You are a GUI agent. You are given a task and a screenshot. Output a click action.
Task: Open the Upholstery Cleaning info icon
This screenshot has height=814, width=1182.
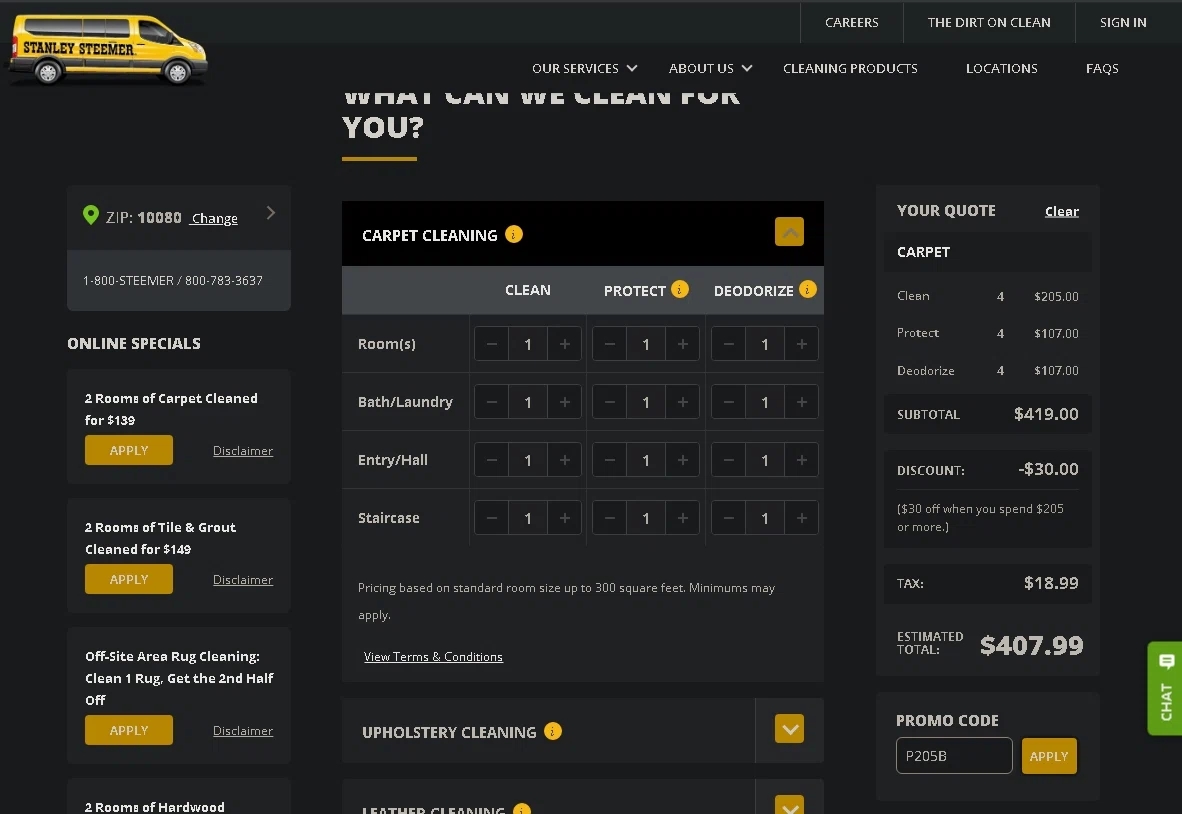coord(553,732)
